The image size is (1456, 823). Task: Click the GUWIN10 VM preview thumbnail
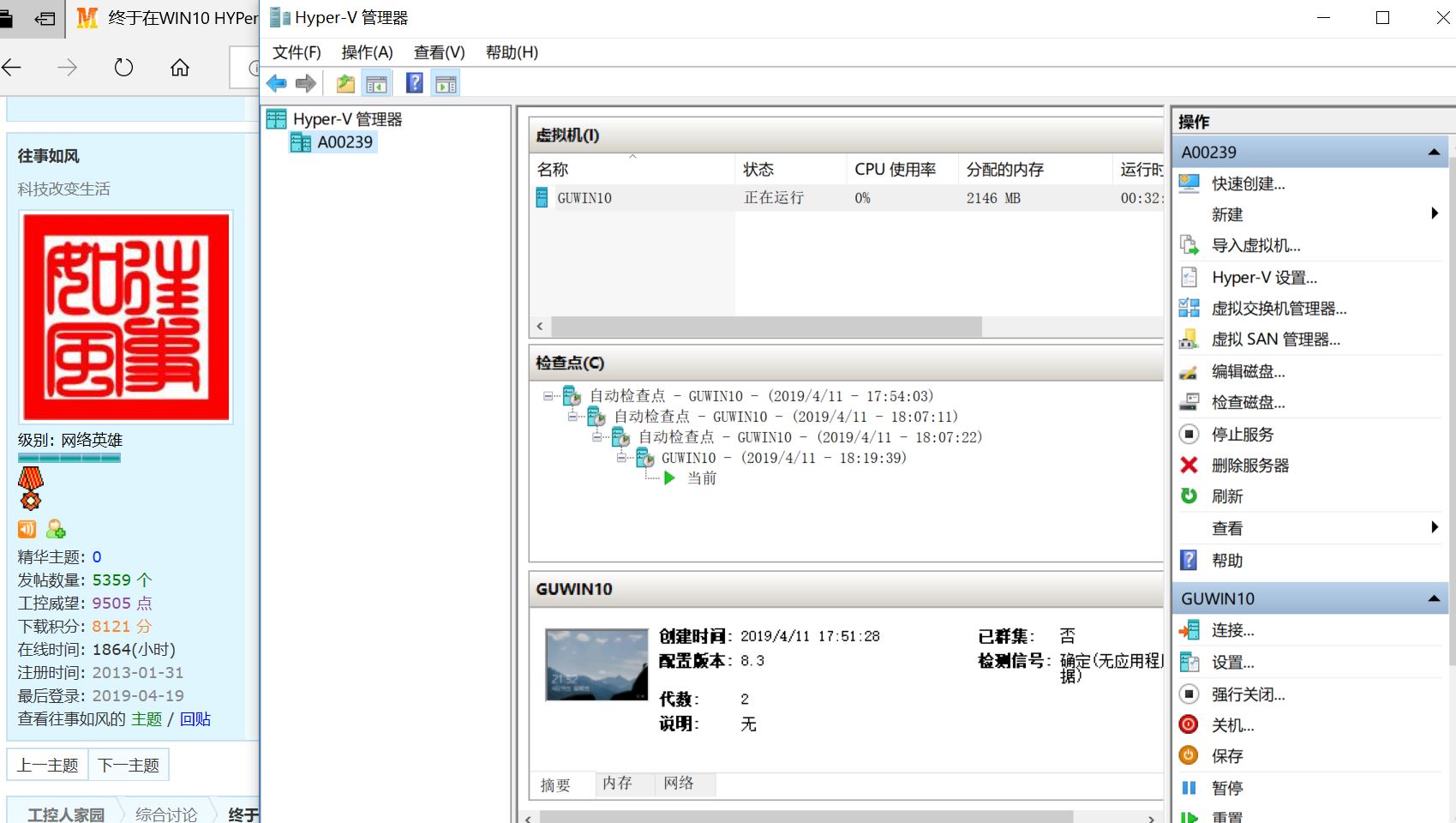tap(596, 665)
